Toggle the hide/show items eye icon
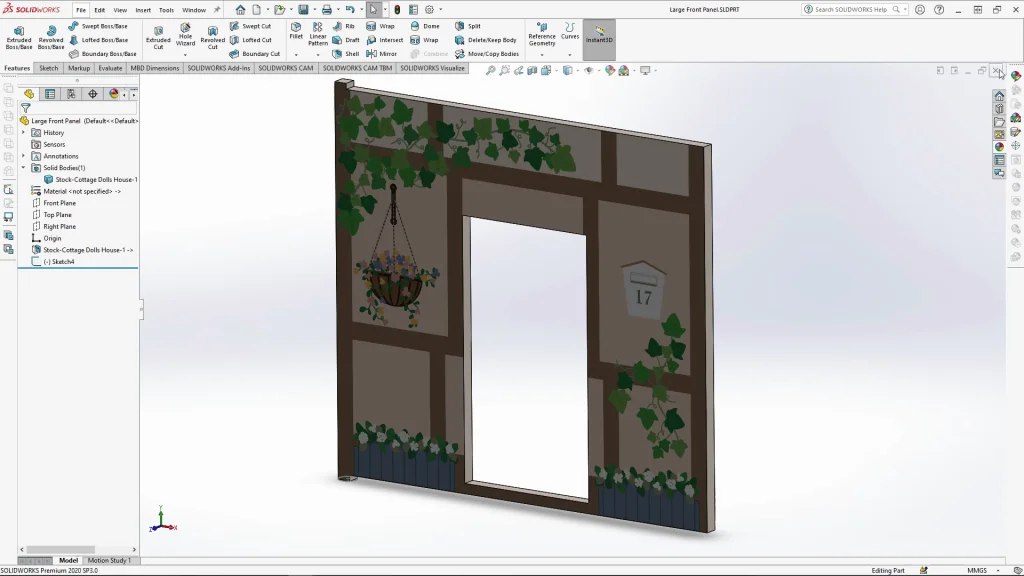This screenshot has height=576, width=1024. 588,71
